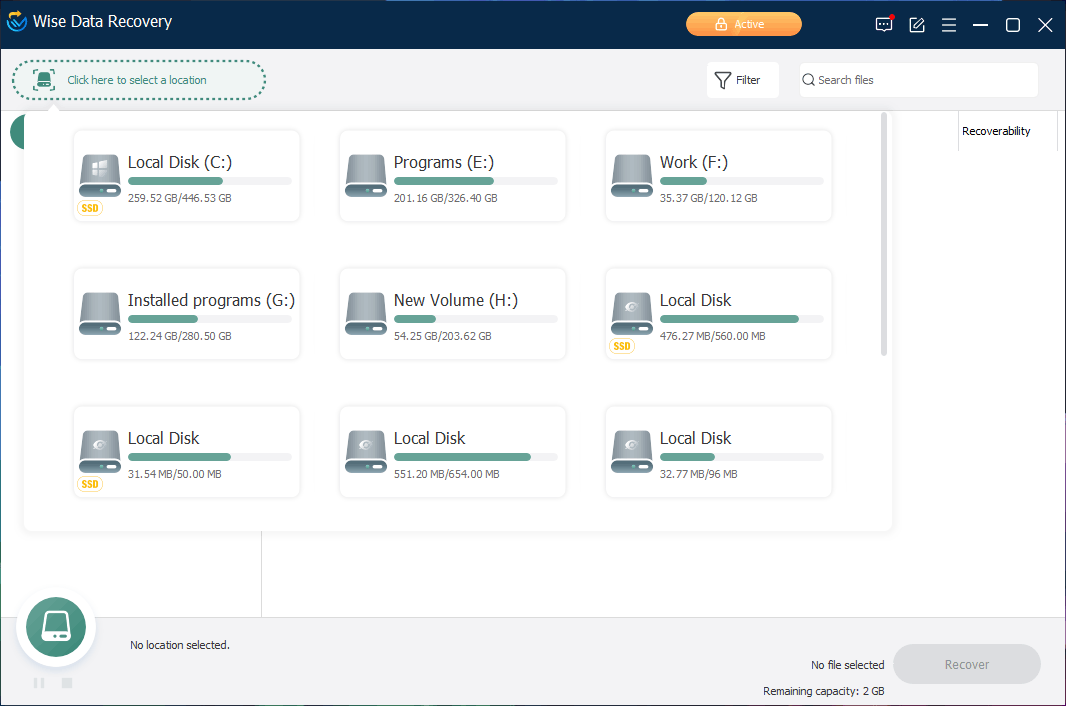Open the edit note icon in title bar
This screenshot has height=706, width=1066.
pos(916,25)
